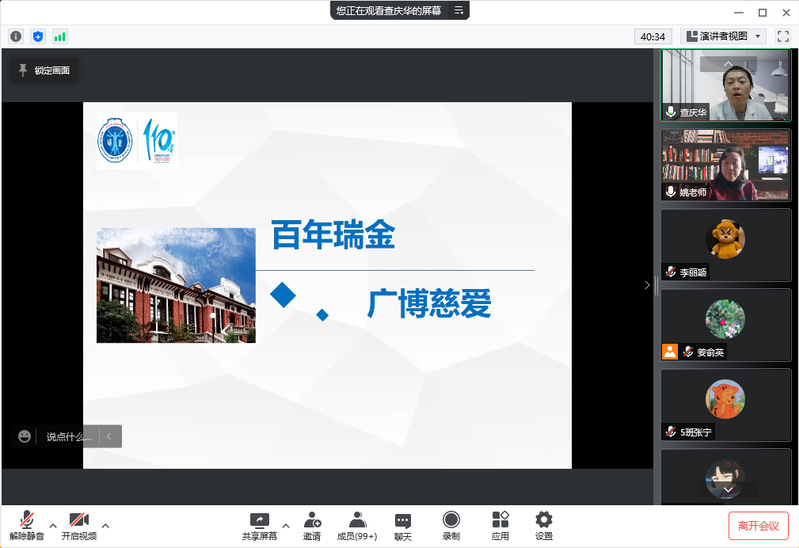Expand video options arrow next to camera

(x=105, y=525)
